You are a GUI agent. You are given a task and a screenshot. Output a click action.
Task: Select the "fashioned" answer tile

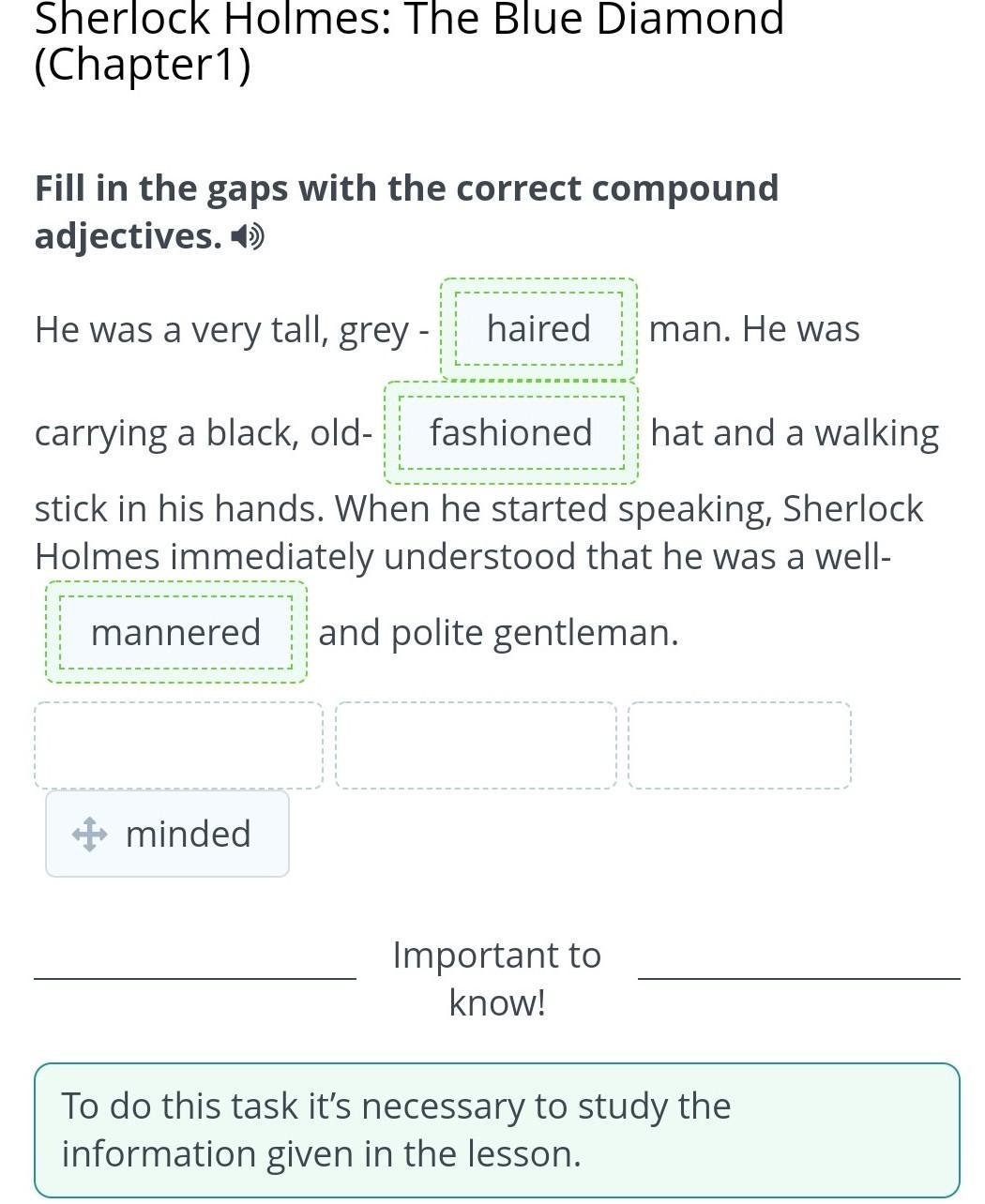click(x=511, y=433)
